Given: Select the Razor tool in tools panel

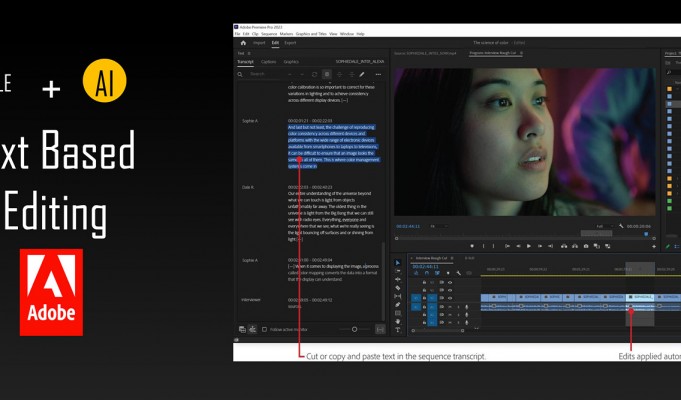Looking at the screenshot, I should [x=398, y=288].
